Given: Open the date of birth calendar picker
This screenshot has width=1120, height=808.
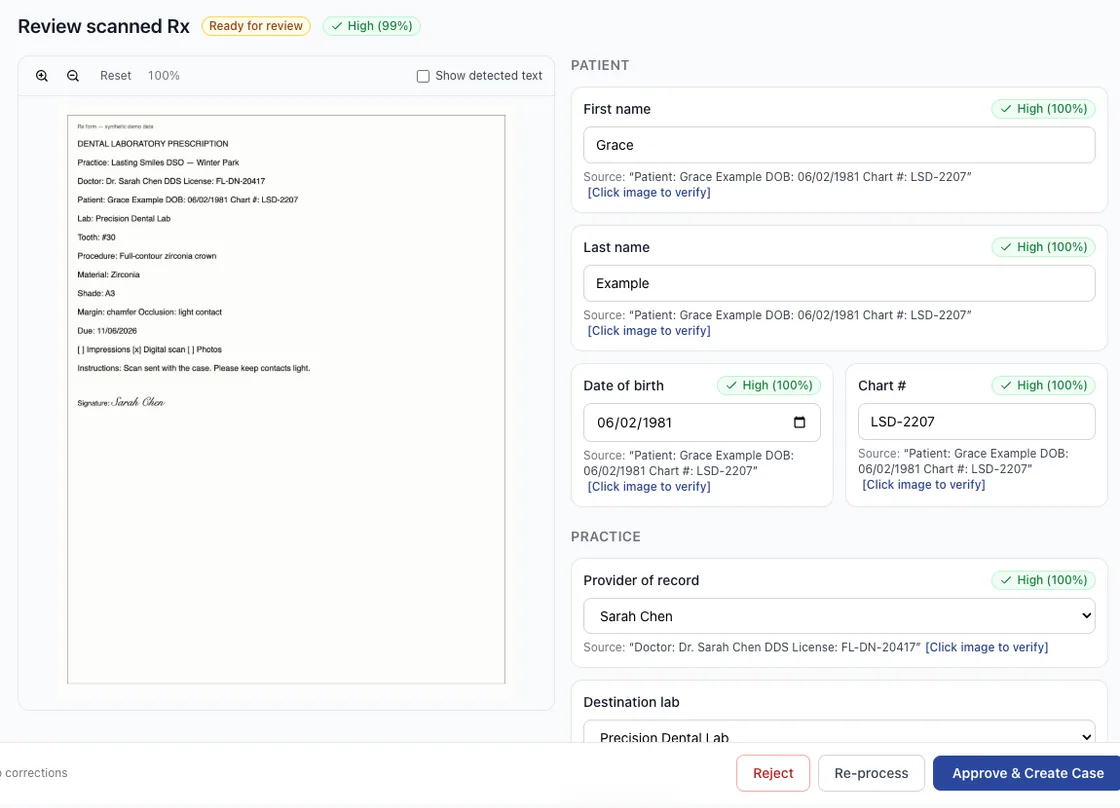Looking at the screenshot, I should pyautogui.click(x=799, y=422).
